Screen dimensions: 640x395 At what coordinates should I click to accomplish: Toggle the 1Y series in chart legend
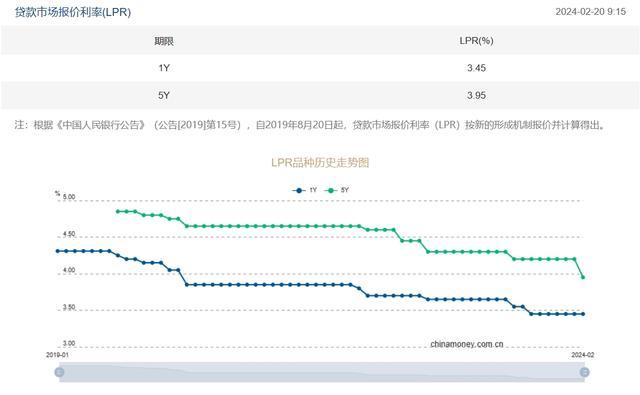click(304, 190)
